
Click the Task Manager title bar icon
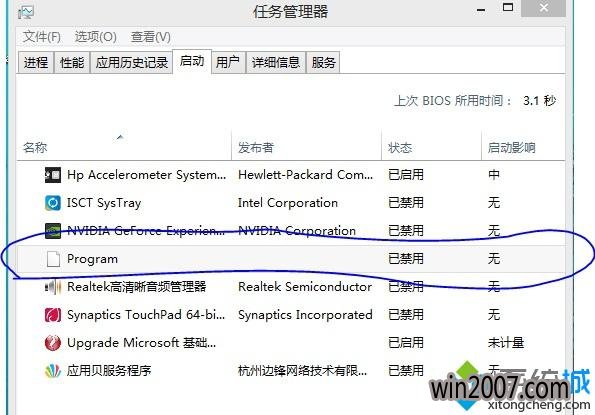26,13
